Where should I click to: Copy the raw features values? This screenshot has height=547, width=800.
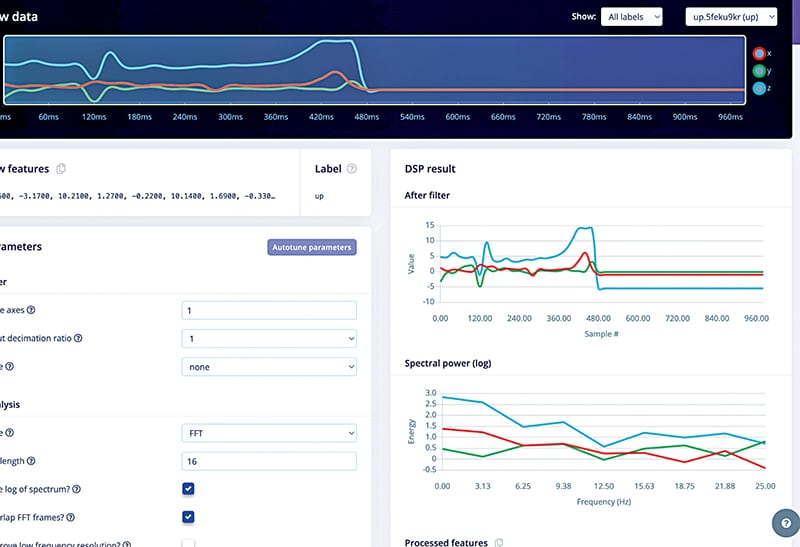pyautogui.click(x=62, y=169)
